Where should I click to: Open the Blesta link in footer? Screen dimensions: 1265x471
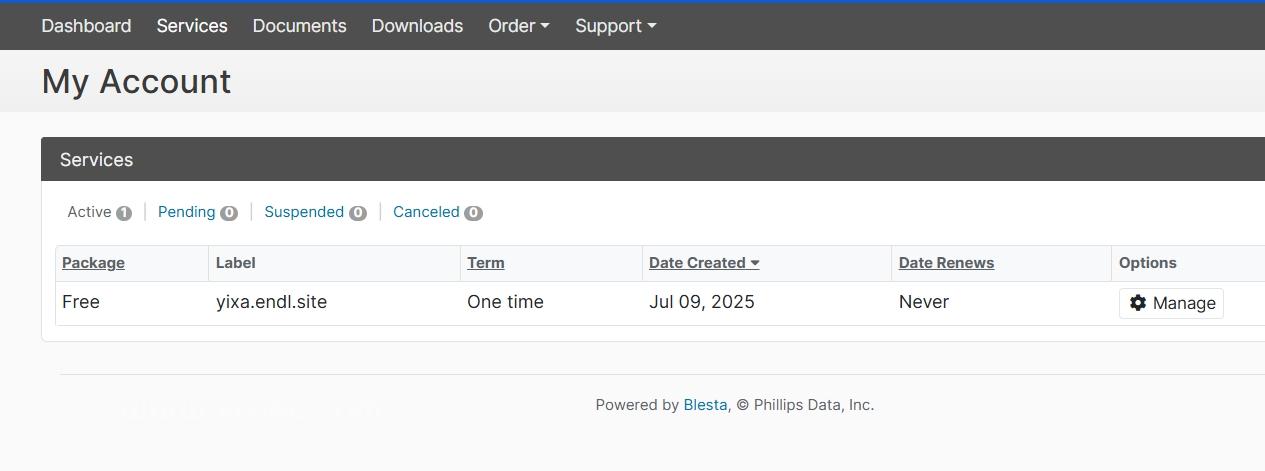coord(705,405)
